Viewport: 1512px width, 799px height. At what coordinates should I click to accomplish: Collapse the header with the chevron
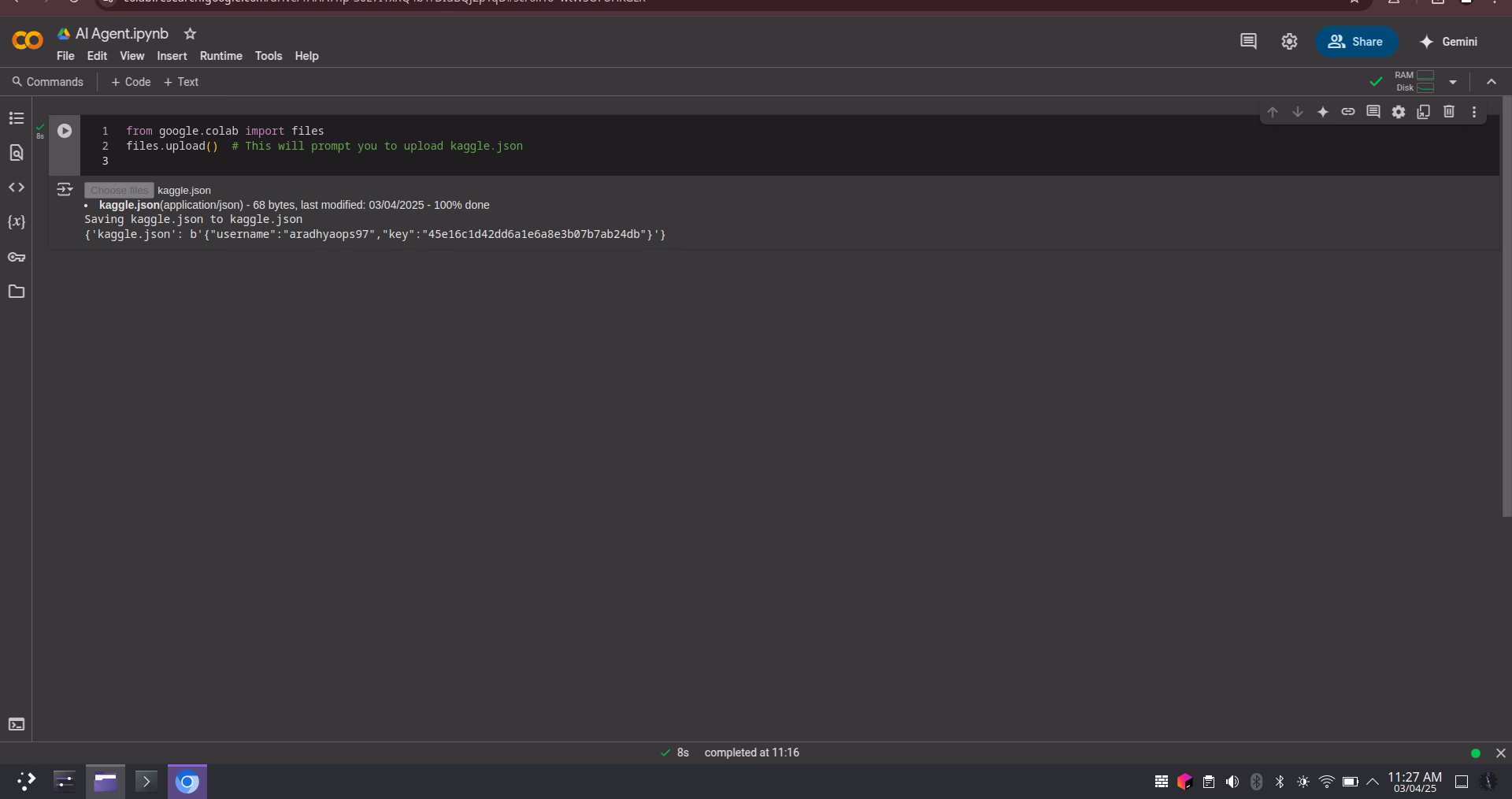(x=1492, y=82)
